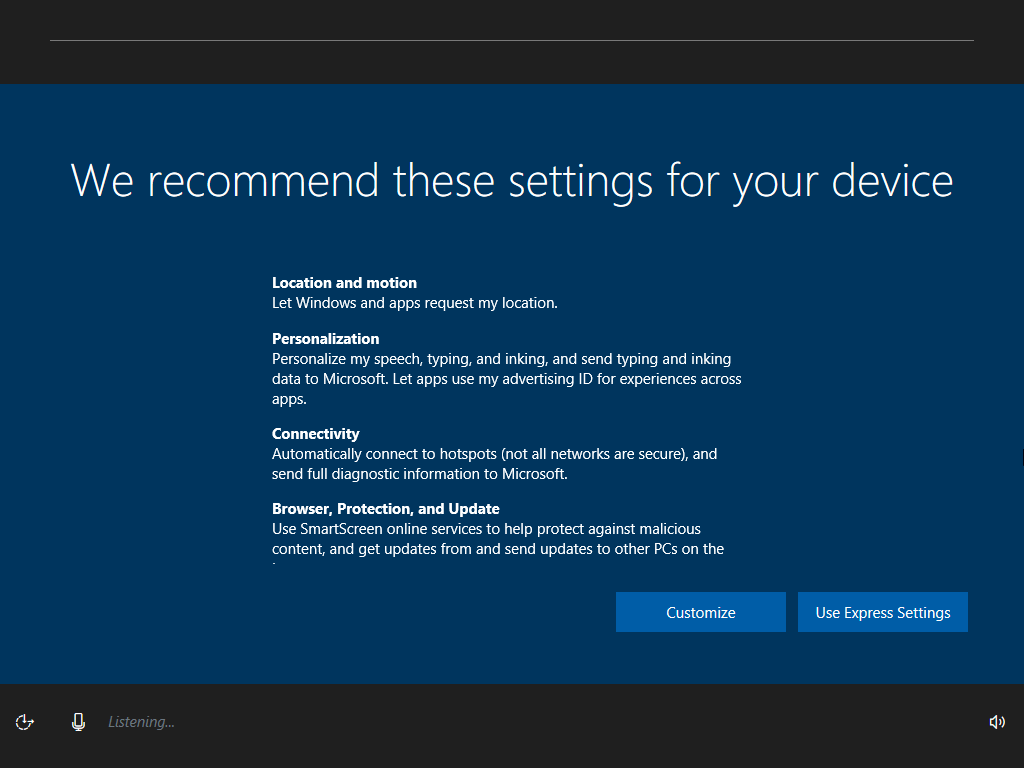Click the get updates from other PCs line
Image resolution: width=1024 pixels, height=768 pixels.
(x=498, y=549)
